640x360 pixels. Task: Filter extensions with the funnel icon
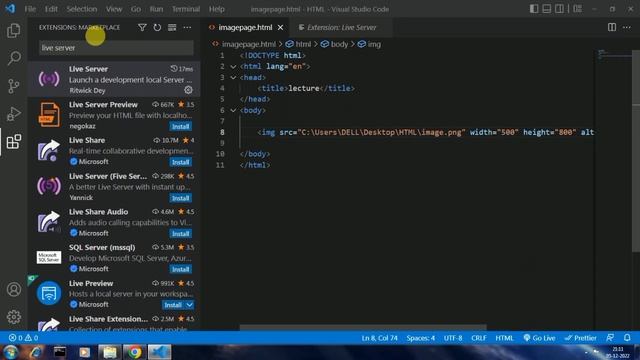142,27
